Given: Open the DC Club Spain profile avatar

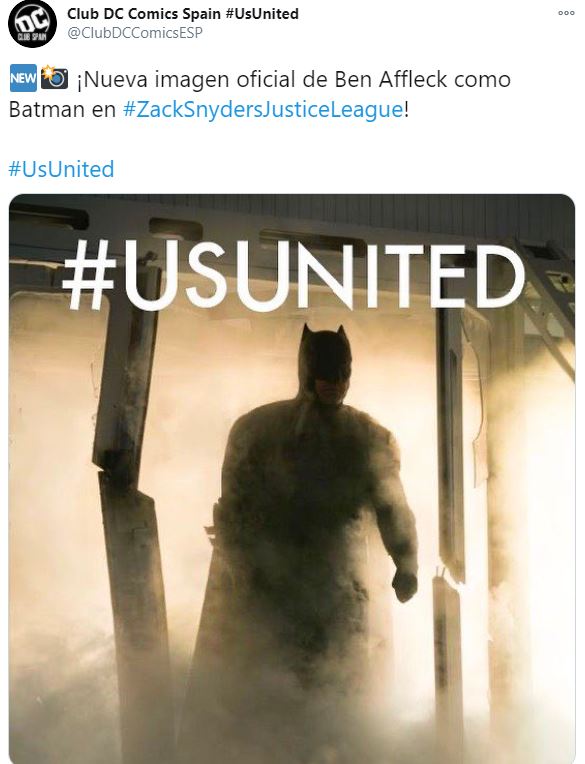Looking at the screenshot, I should coord(33,24).
